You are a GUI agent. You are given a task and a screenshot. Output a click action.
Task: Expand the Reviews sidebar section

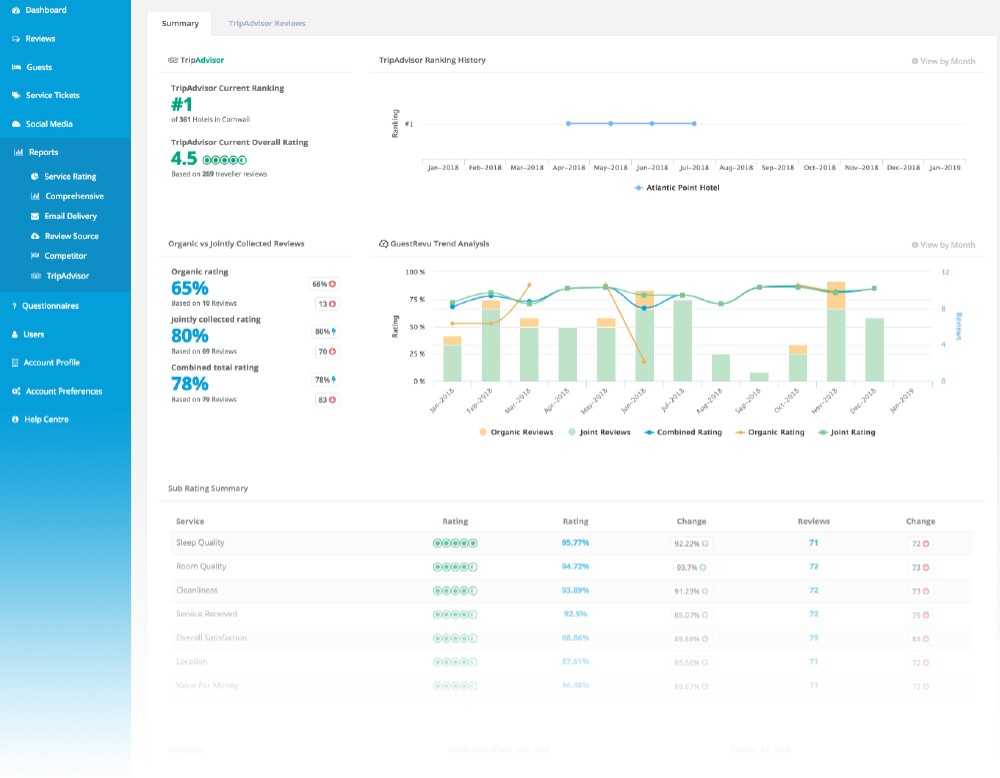point(40,39)
